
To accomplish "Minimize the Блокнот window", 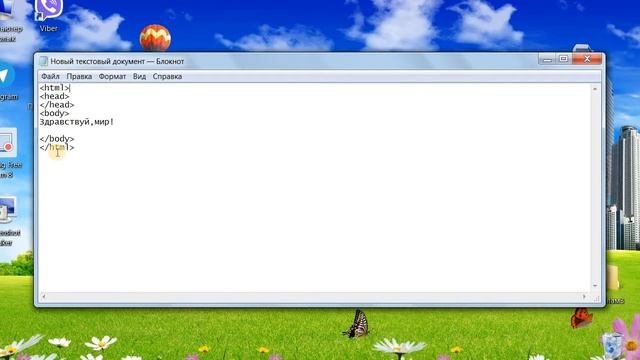I will pyautogui.click(x=547, y=60).
